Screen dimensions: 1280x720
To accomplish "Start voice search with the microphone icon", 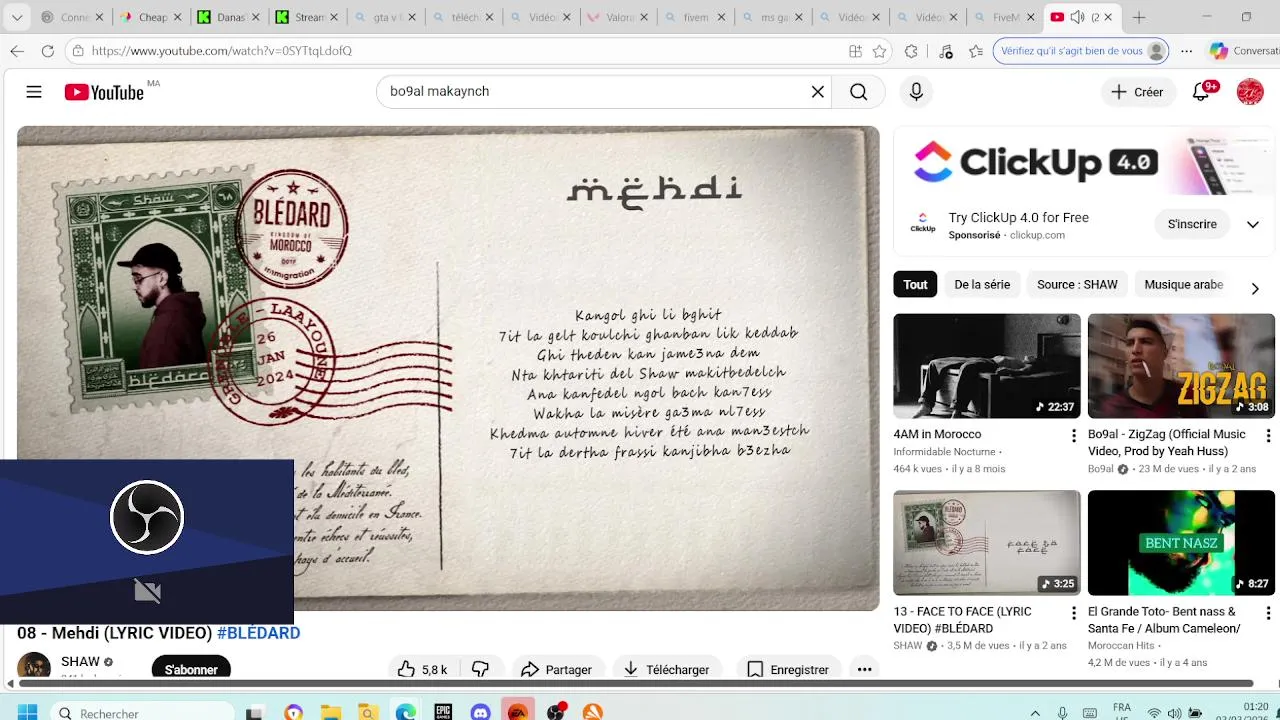I will coord(916,92).
